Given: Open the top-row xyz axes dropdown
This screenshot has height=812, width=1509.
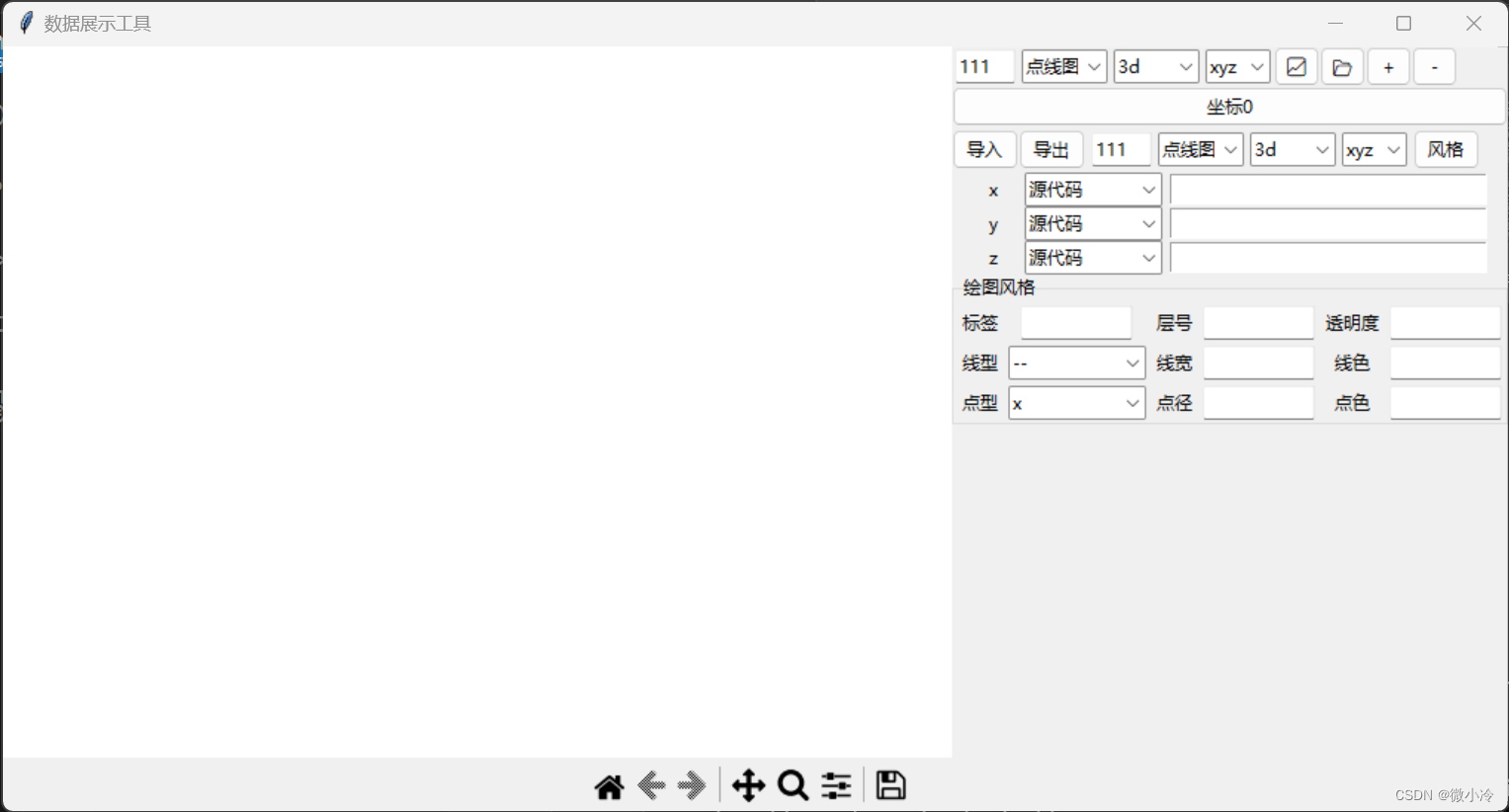Looking at the screenshot, I should (1237, 67).
